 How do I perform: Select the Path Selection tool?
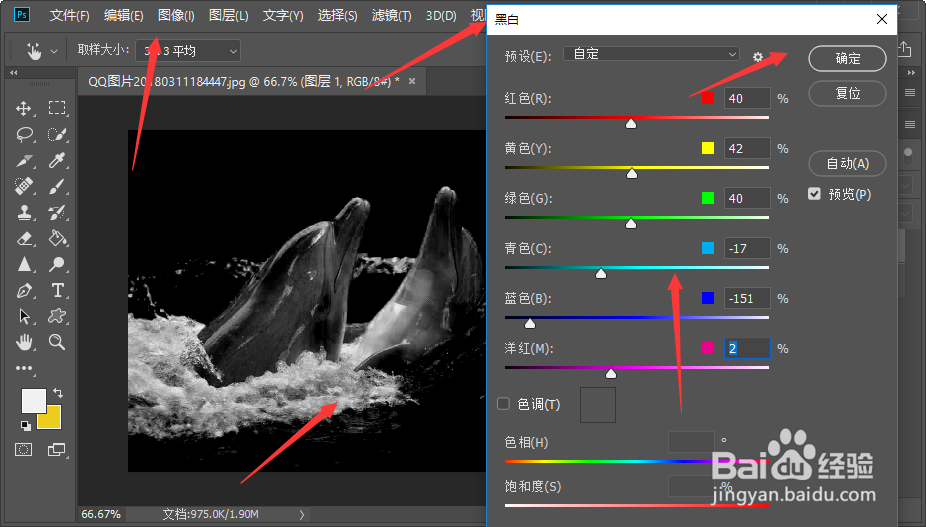(24, 316)
